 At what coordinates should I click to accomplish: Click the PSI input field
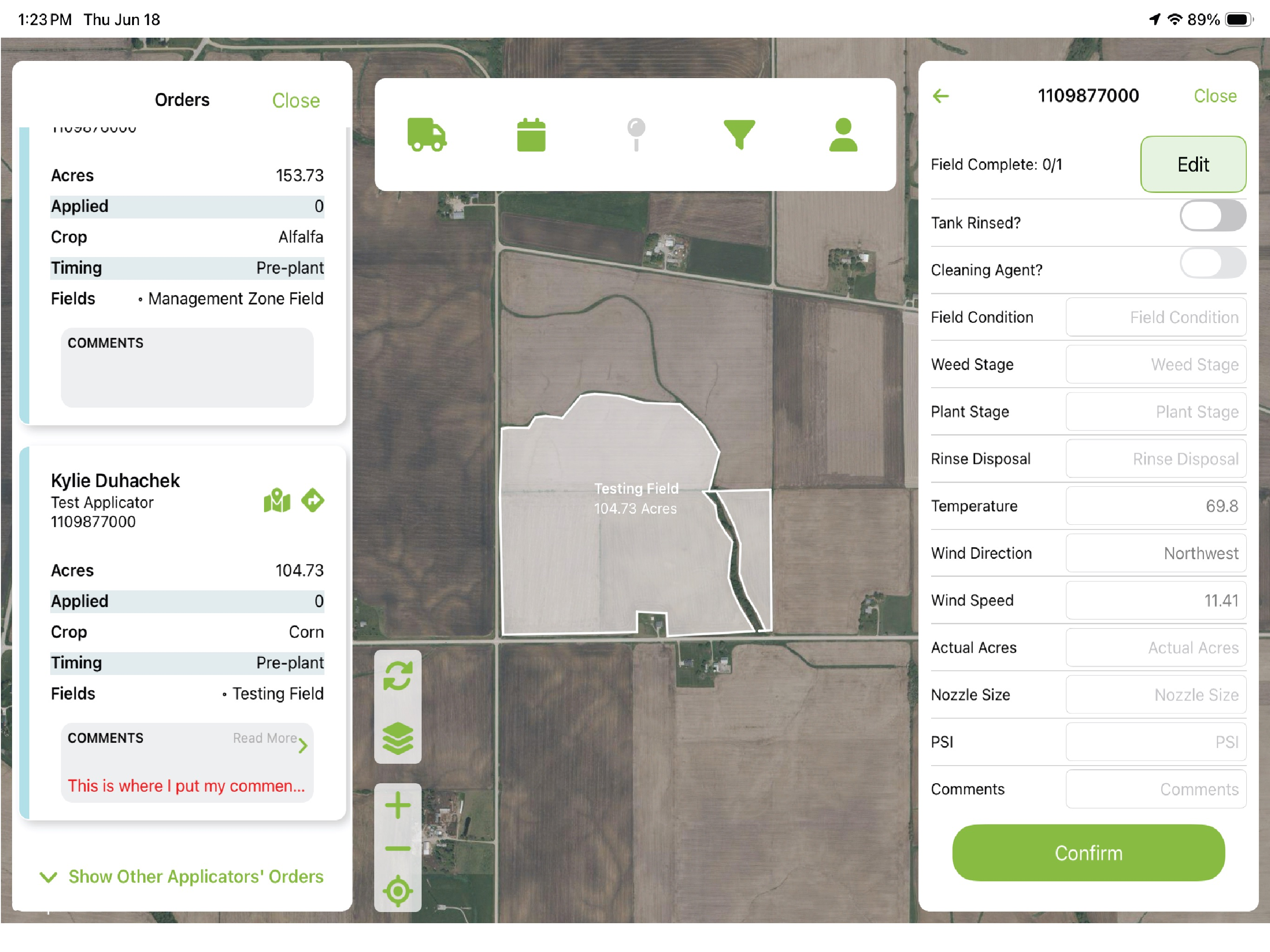1156,742
